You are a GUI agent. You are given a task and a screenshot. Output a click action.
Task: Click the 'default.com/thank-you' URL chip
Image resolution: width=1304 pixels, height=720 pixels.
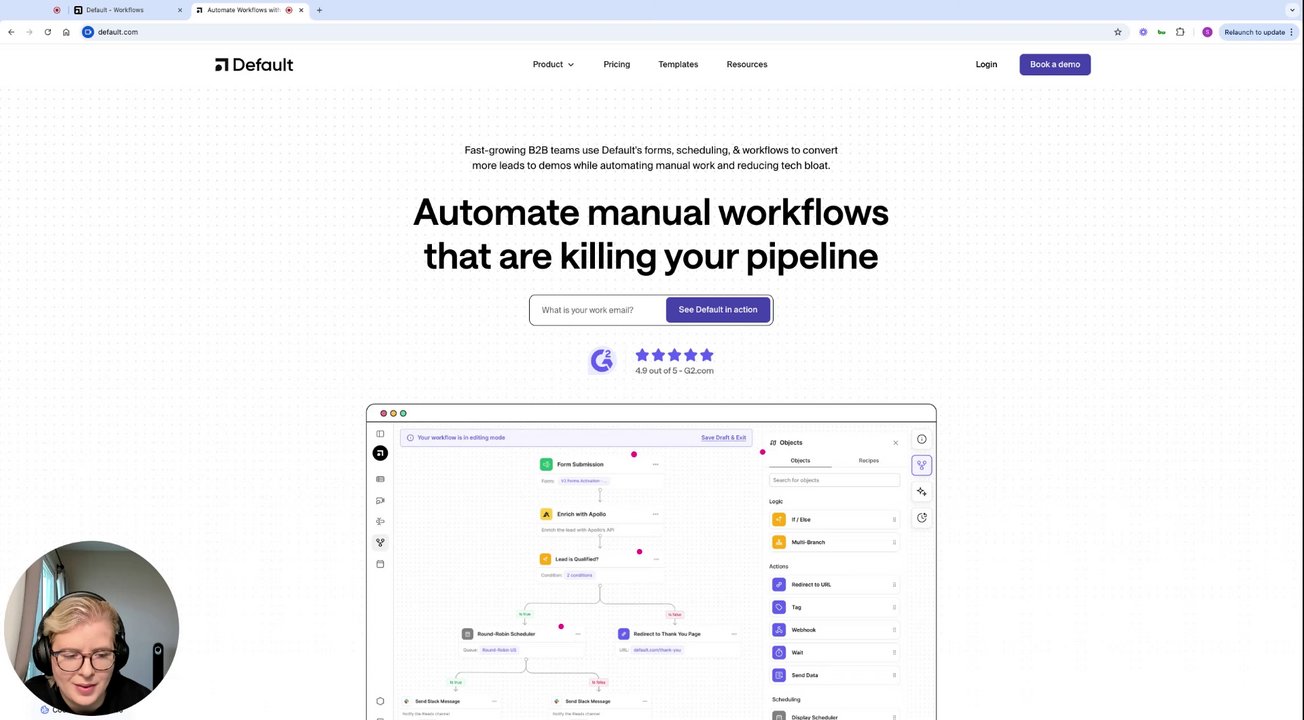tap(657, 650)
